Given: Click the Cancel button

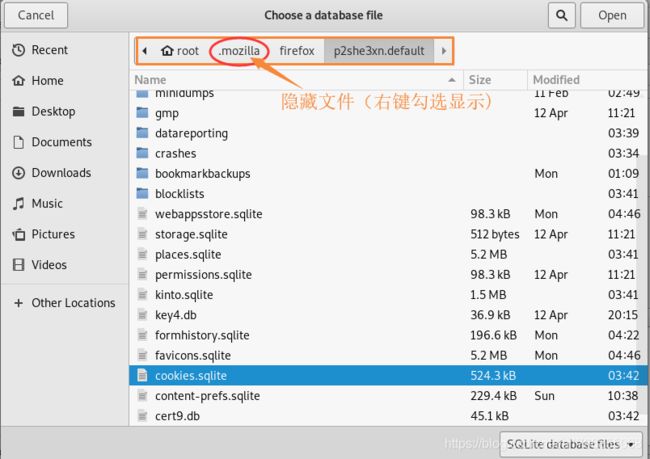Looking at the screenshot, I should pos(36,15).
